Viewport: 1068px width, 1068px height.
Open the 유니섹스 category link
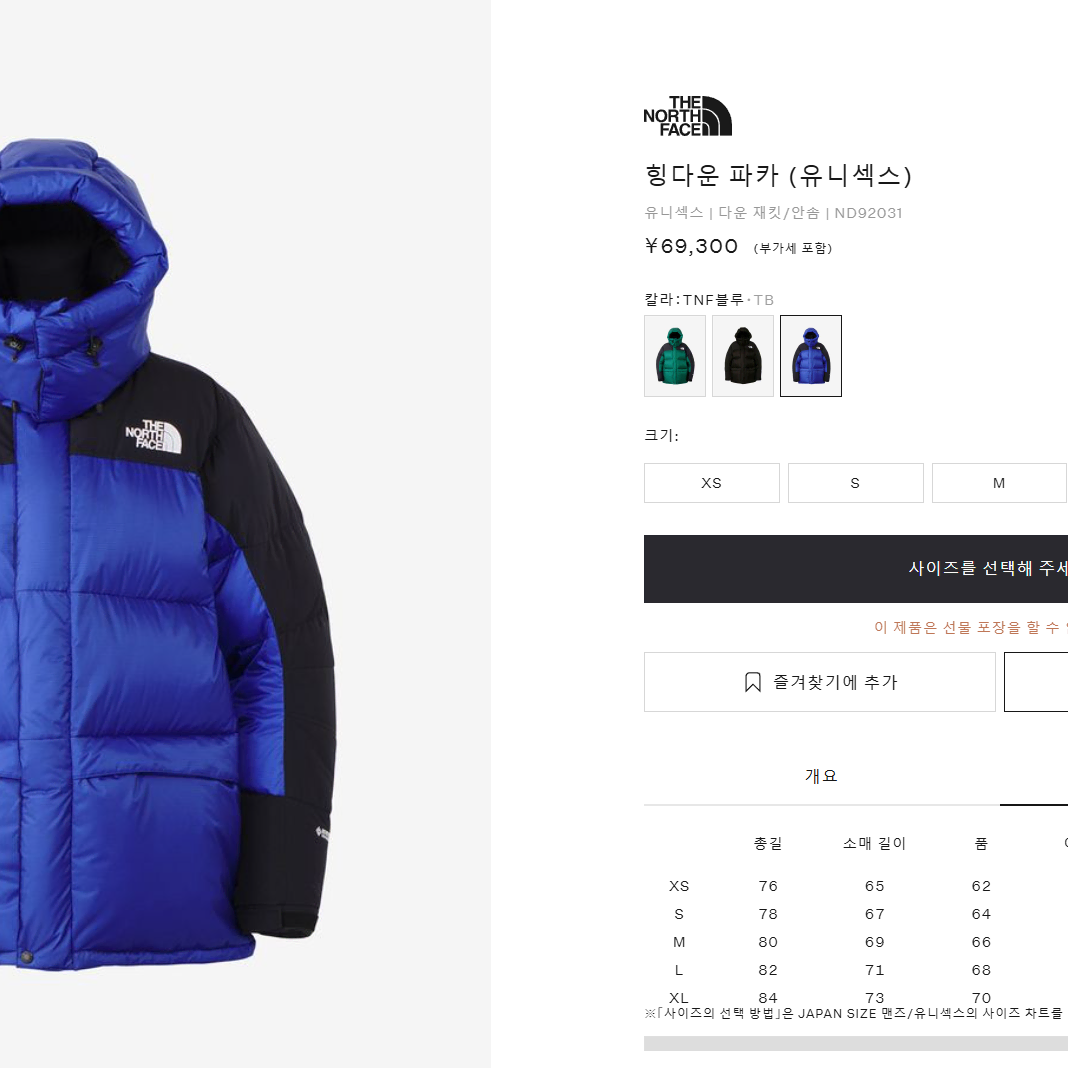(674, 213)
